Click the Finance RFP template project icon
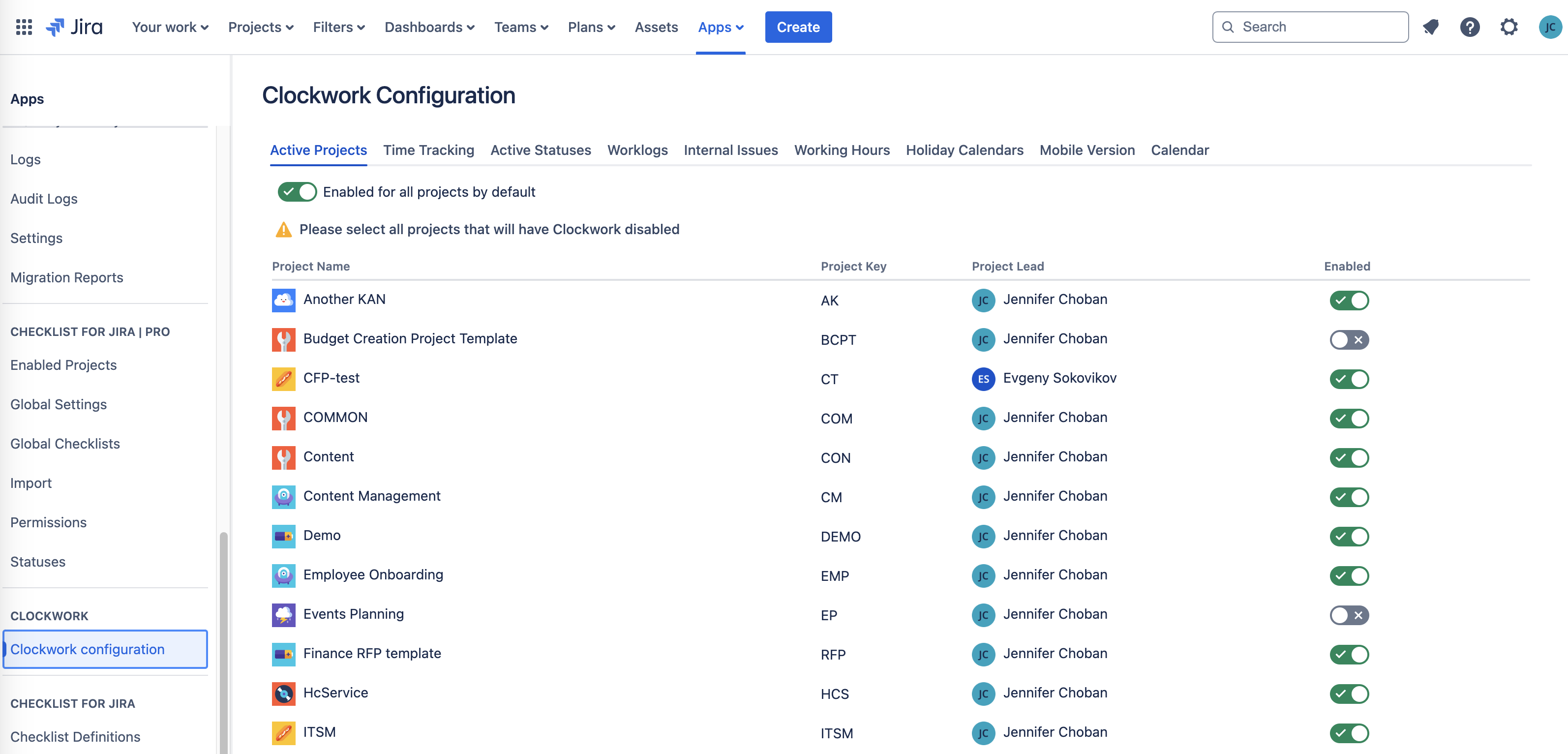The width and height of the screenshot is (1568, 754). click(284, 654)
